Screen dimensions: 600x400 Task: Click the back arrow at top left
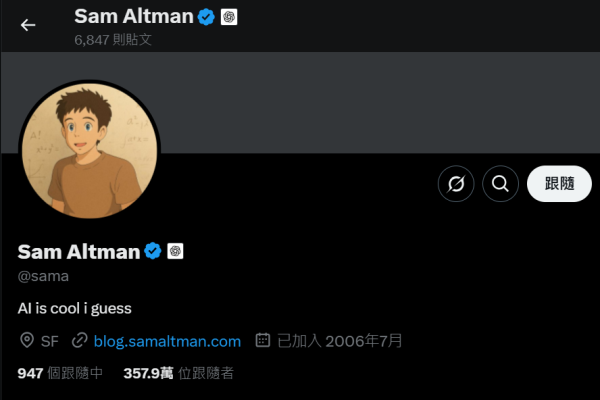pyautogui.click(x=28, y=25)
